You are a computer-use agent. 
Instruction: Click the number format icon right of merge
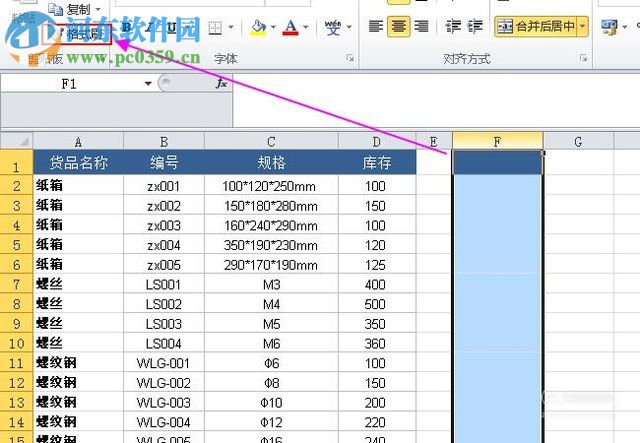(x=609, y=28)
